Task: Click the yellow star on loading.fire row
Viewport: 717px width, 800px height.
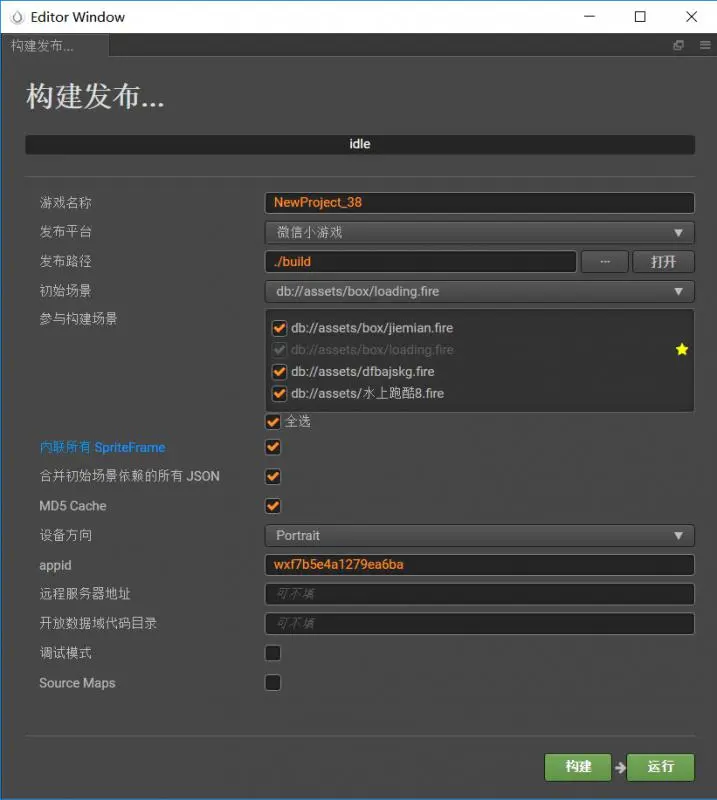Action: point(682,349)
